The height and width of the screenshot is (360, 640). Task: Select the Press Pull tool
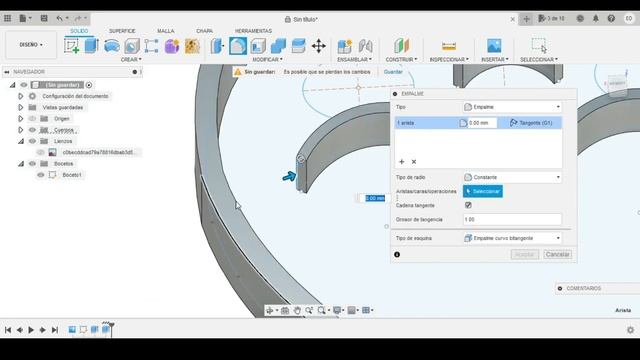[217, 46]
